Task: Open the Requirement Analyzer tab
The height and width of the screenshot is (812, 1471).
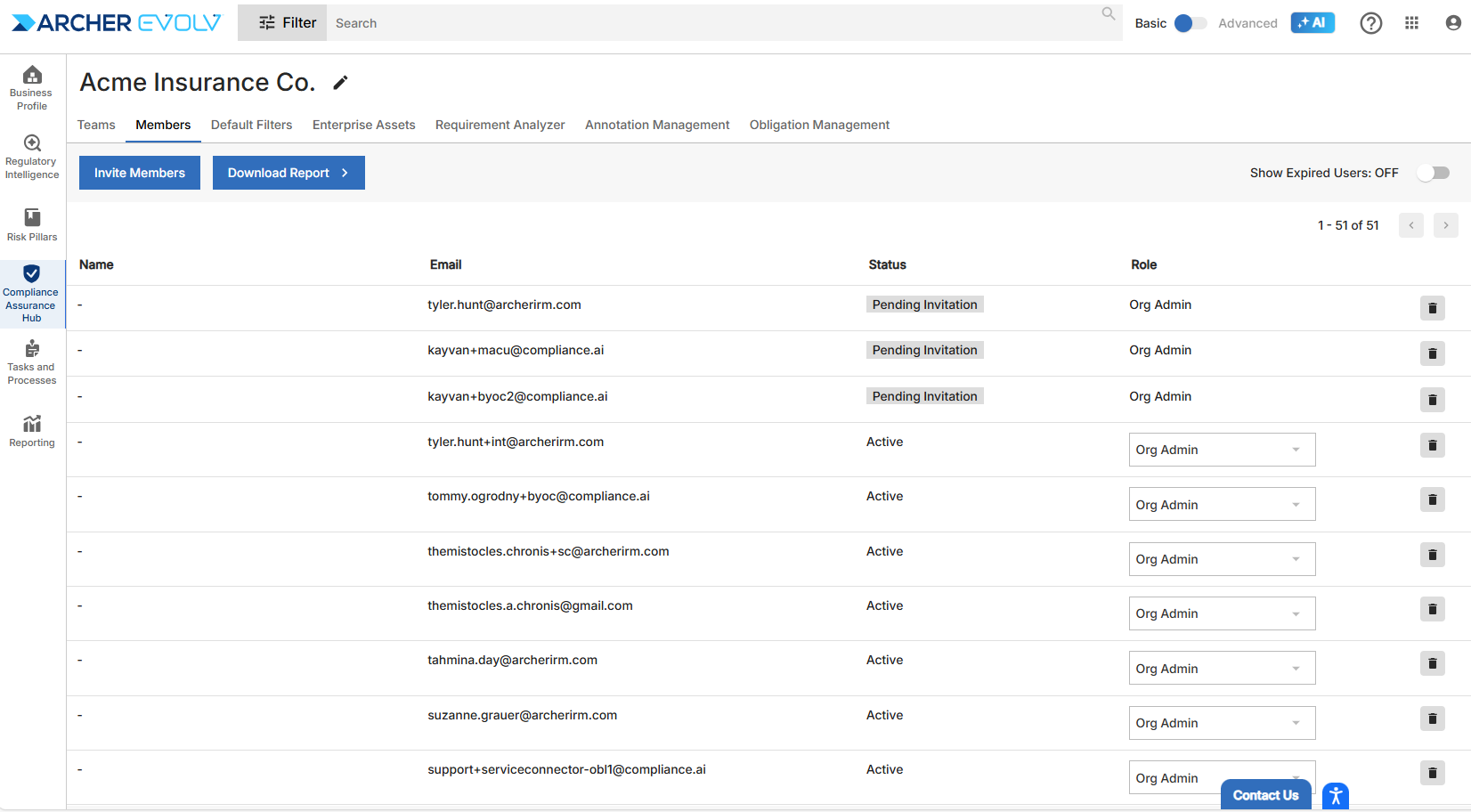Action: click(x=500, y=125)
